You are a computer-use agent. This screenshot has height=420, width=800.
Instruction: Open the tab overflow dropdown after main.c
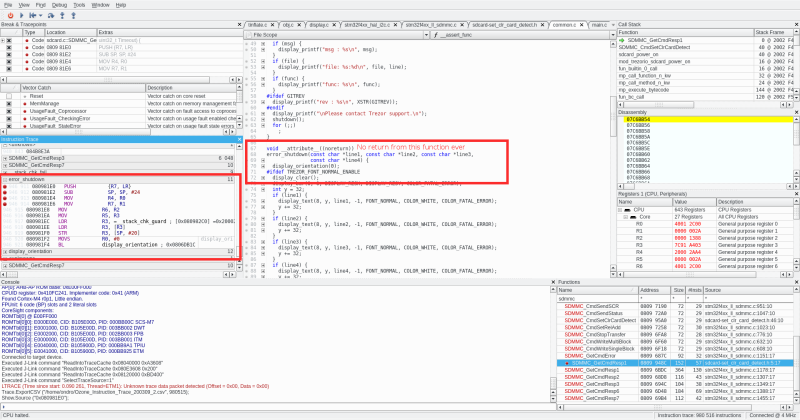pos(613,24)
